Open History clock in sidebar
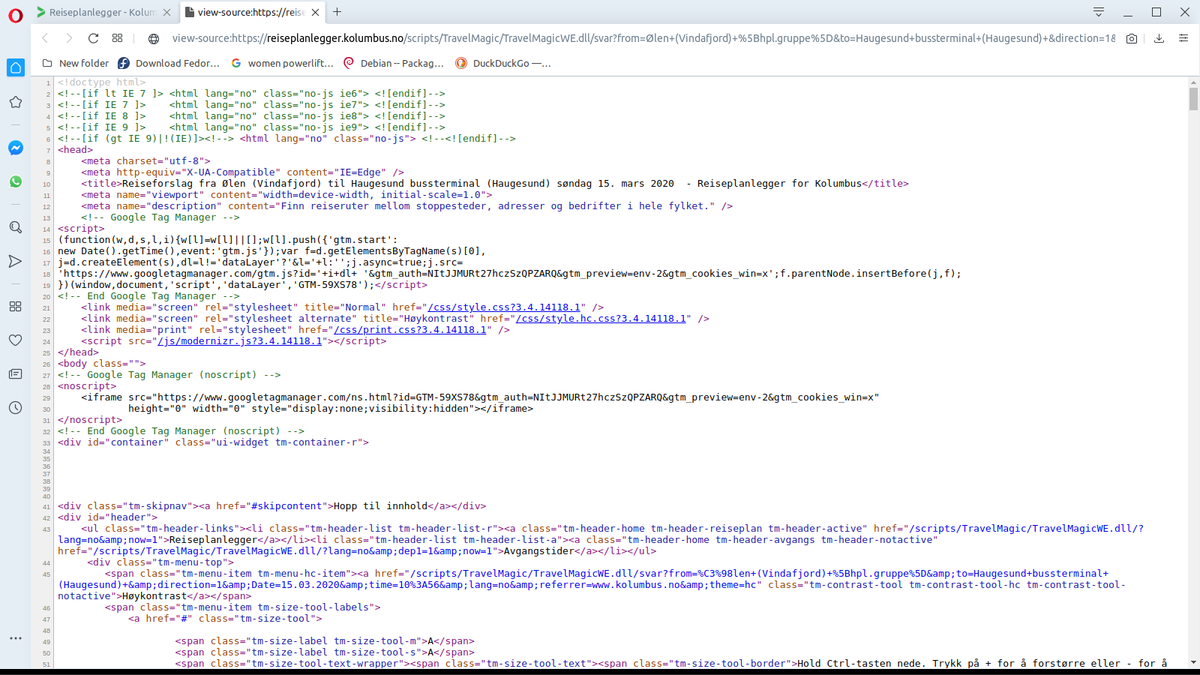 pyautogui.click(x=15, y=408)
